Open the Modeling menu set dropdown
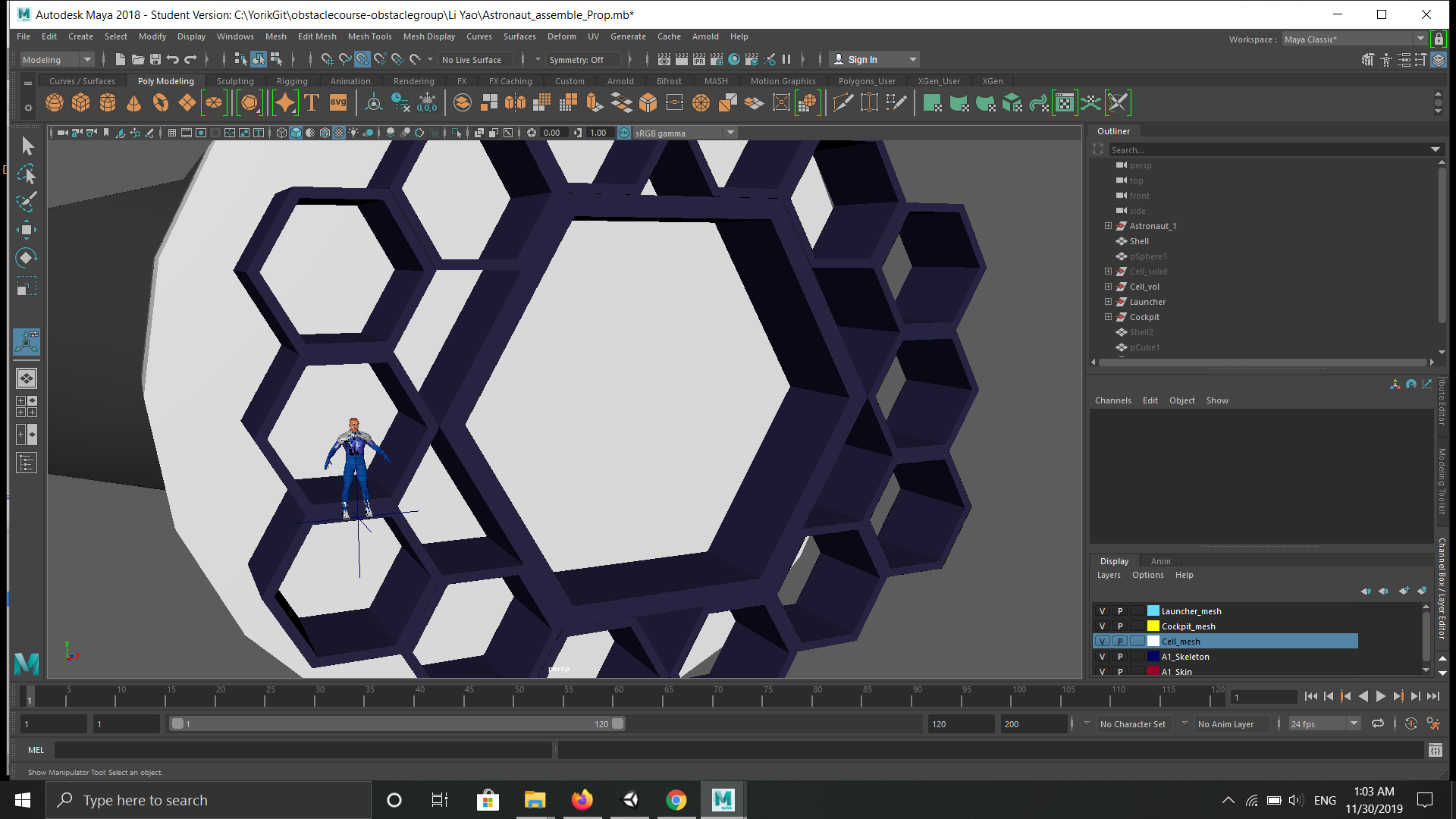This screenshot has width=1456, height=819. (x=57, y=60)
